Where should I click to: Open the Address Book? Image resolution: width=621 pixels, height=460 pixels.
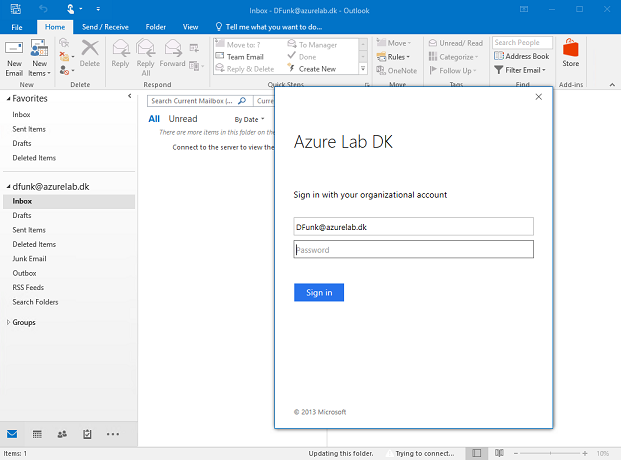pyautogui.click(x=522, y=56)
